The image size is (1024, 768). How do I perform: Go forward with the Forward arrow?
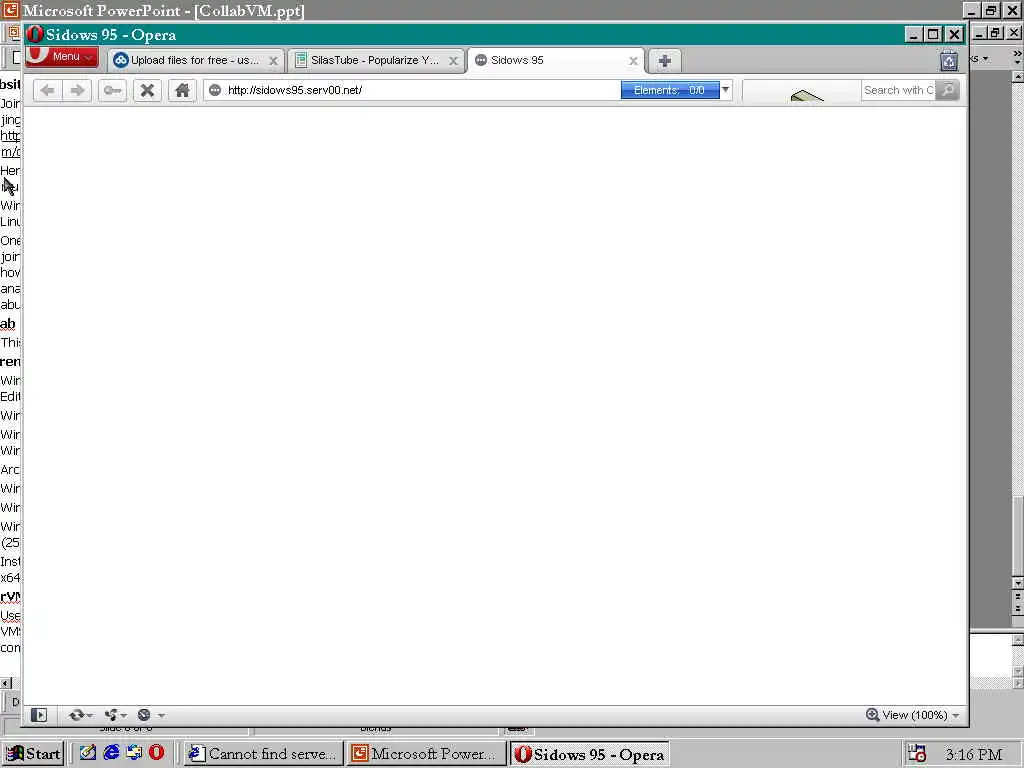coord(77,90)
